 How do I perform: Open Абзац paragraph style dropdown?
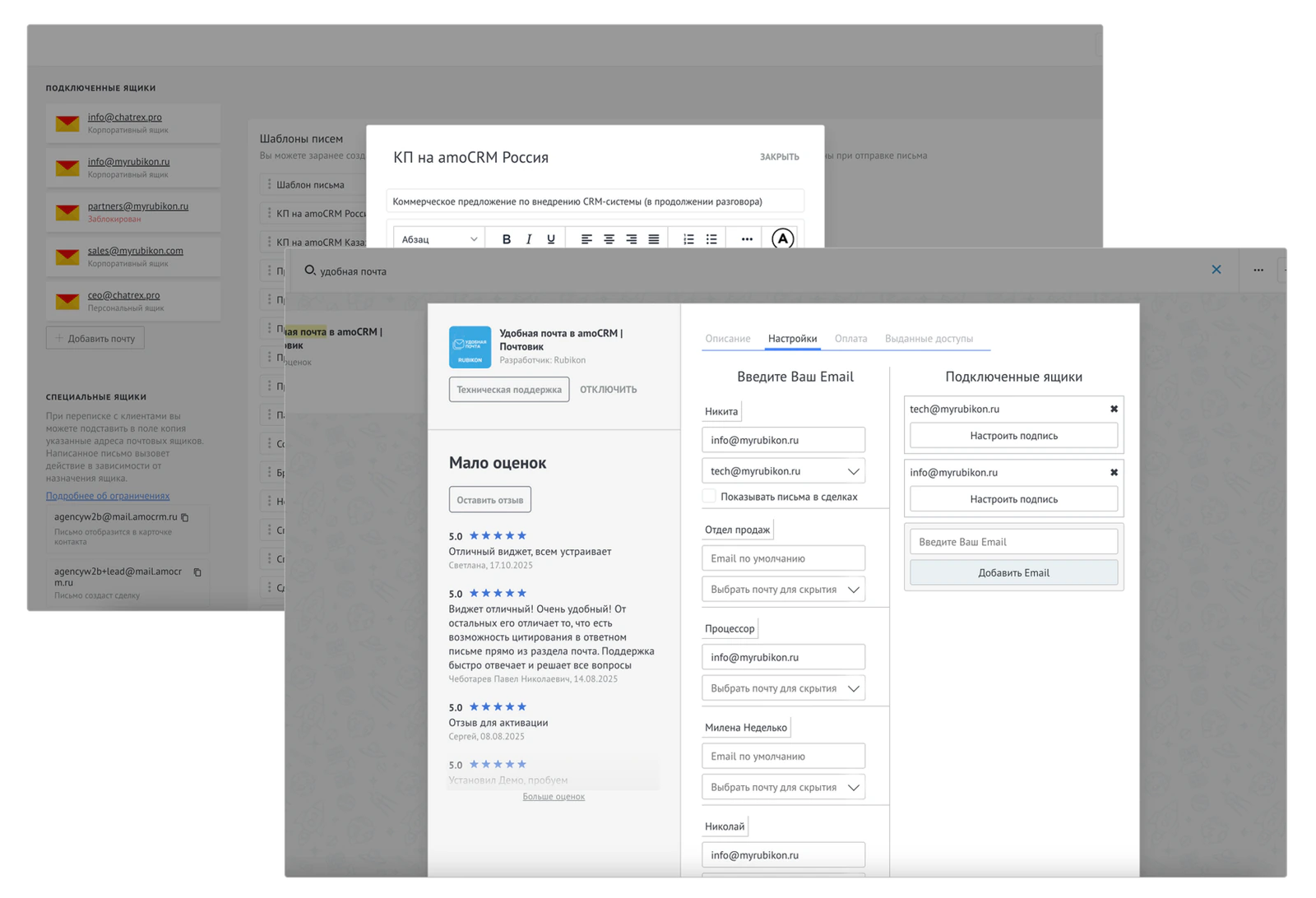point(439,239)
